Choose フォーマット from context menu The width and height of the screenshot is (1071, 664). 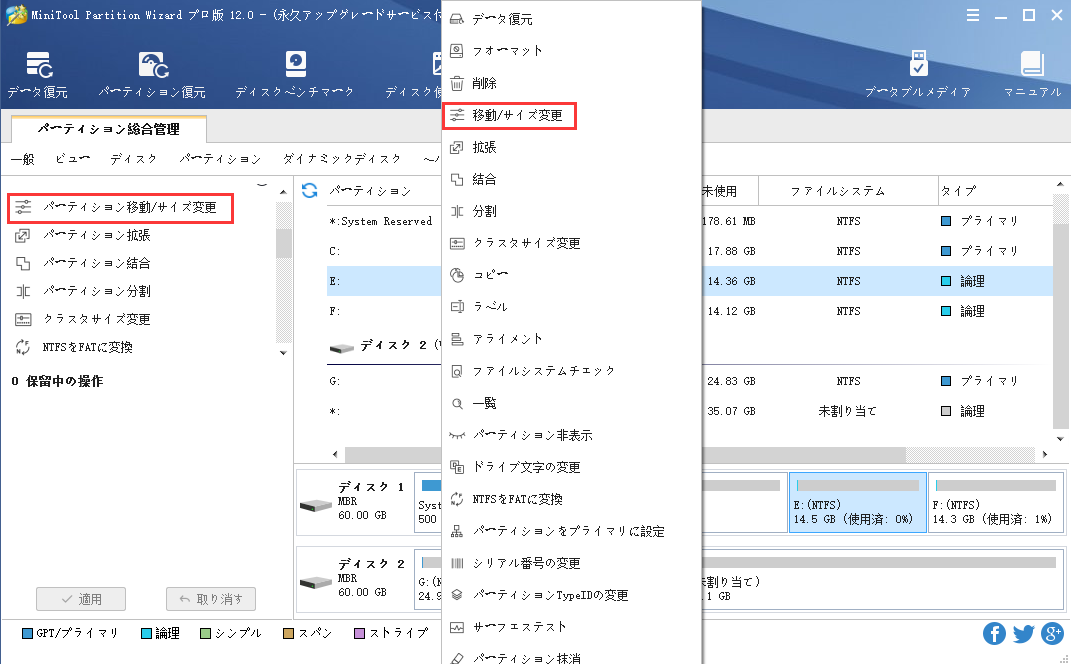507,51
